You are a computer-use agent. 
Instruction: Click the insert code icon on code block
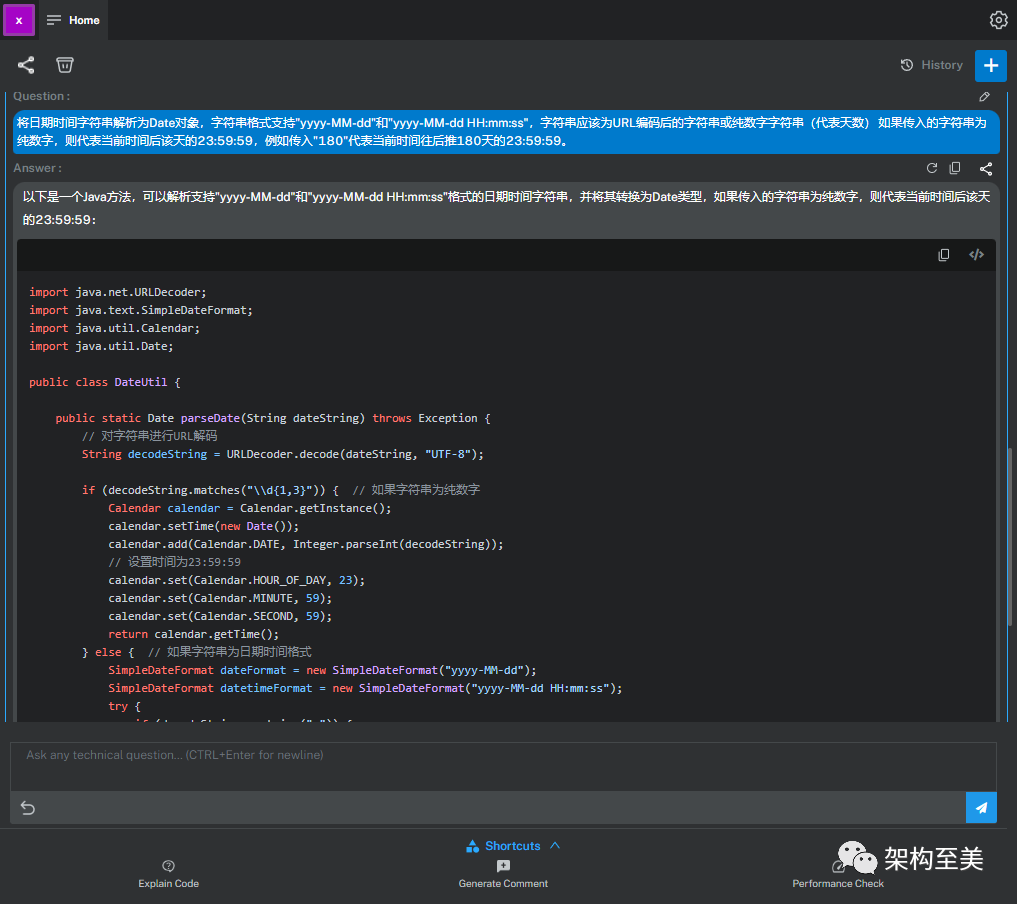[x=977, y=255]
